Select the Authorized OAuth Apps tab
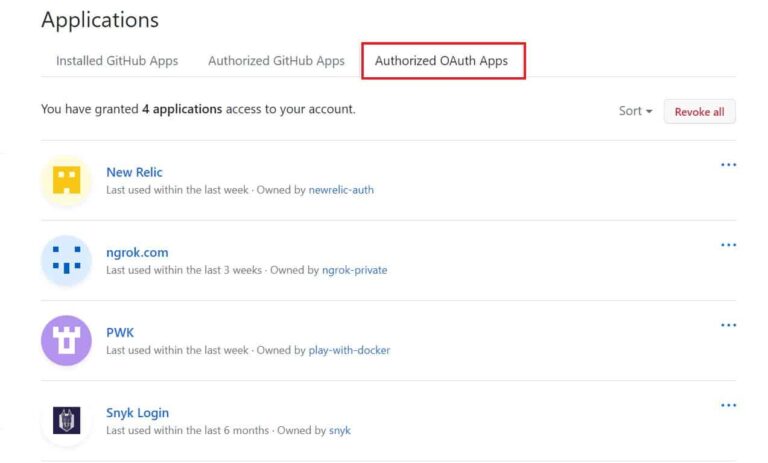 pos(441,61)
